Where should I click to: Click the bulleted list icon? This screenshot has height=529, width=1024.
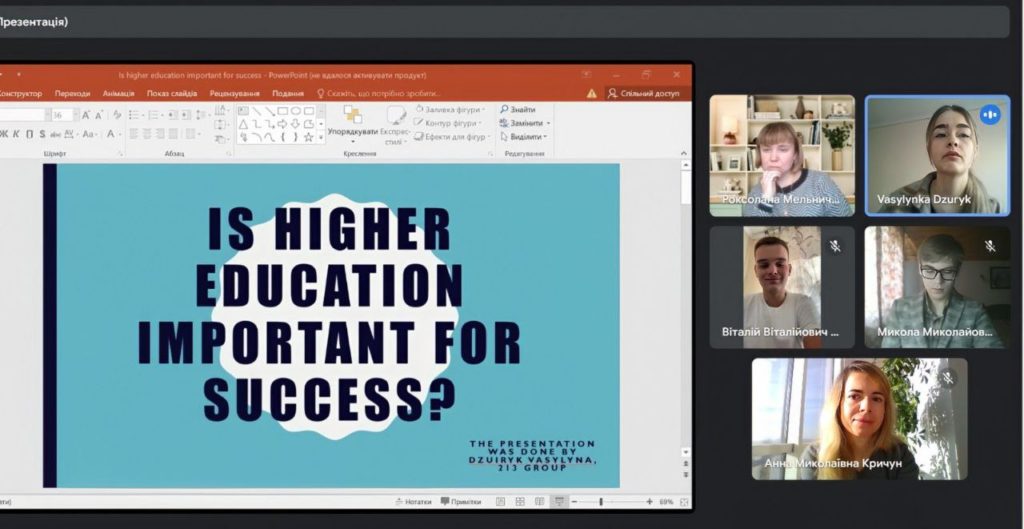pos(135,115)
